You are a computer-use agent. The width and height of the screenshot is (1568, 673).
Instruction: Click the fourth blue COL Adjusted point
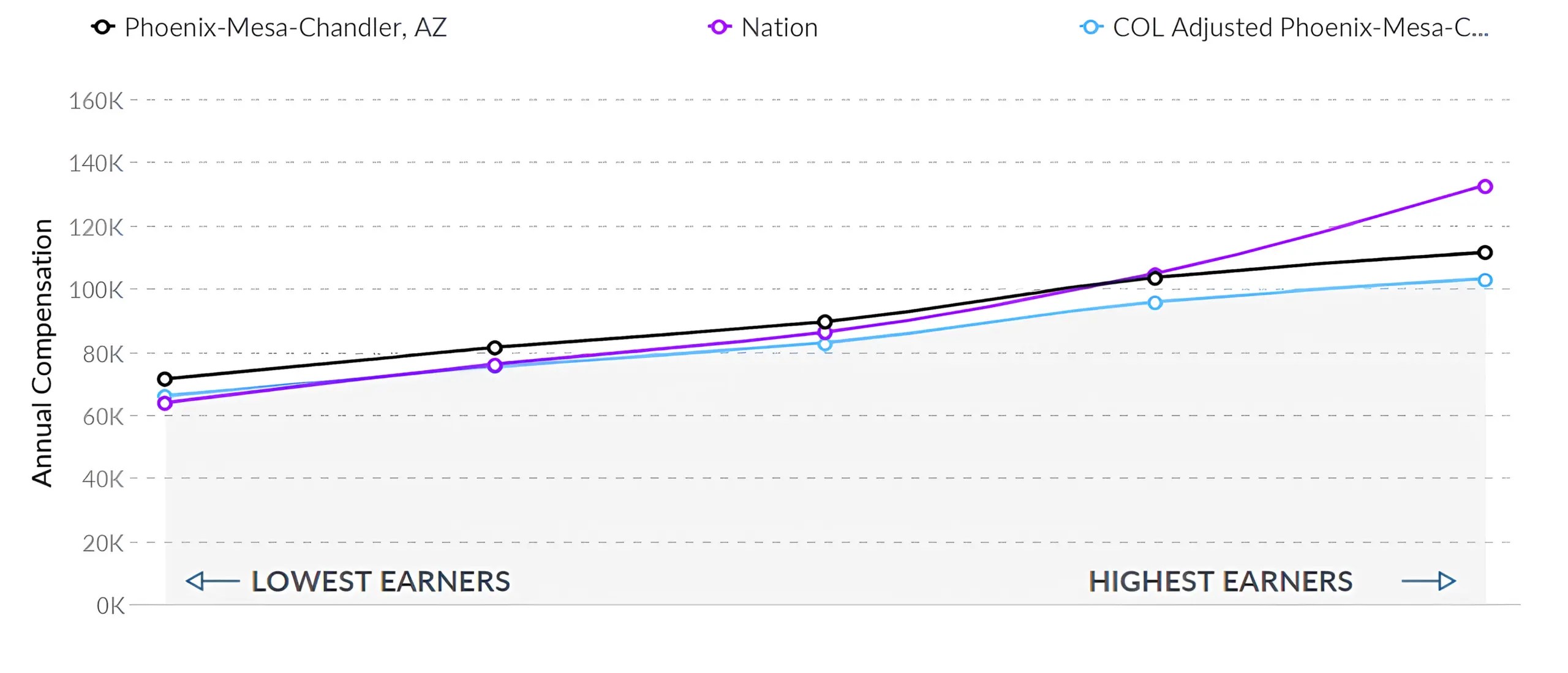point(1155,303)
